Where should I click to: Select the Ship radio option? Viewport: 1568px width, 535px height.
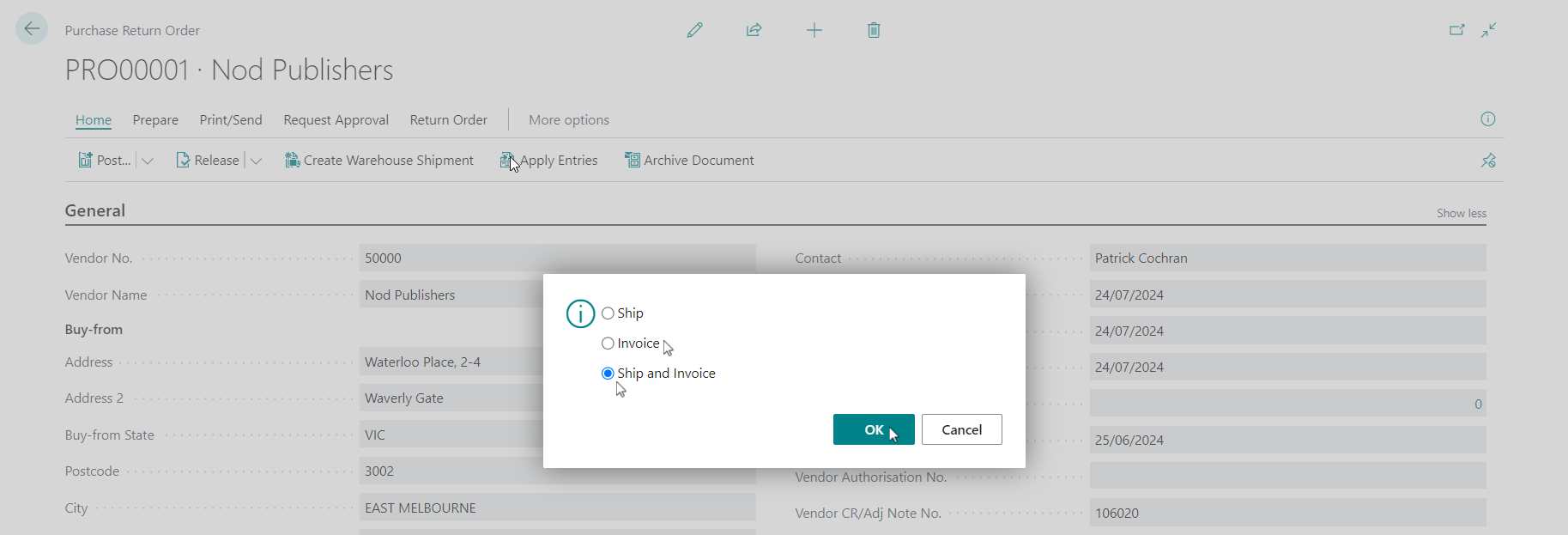(608, 313)
